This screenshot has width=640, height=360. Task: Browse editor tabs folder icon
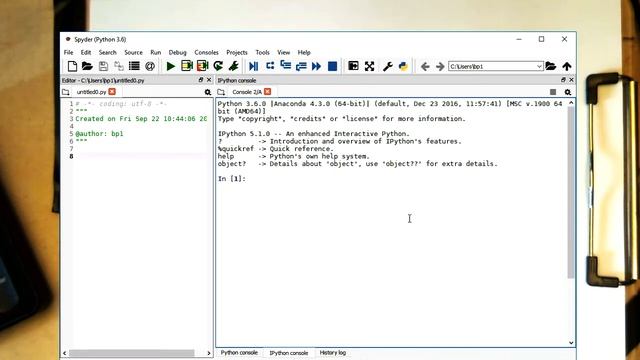65,92
